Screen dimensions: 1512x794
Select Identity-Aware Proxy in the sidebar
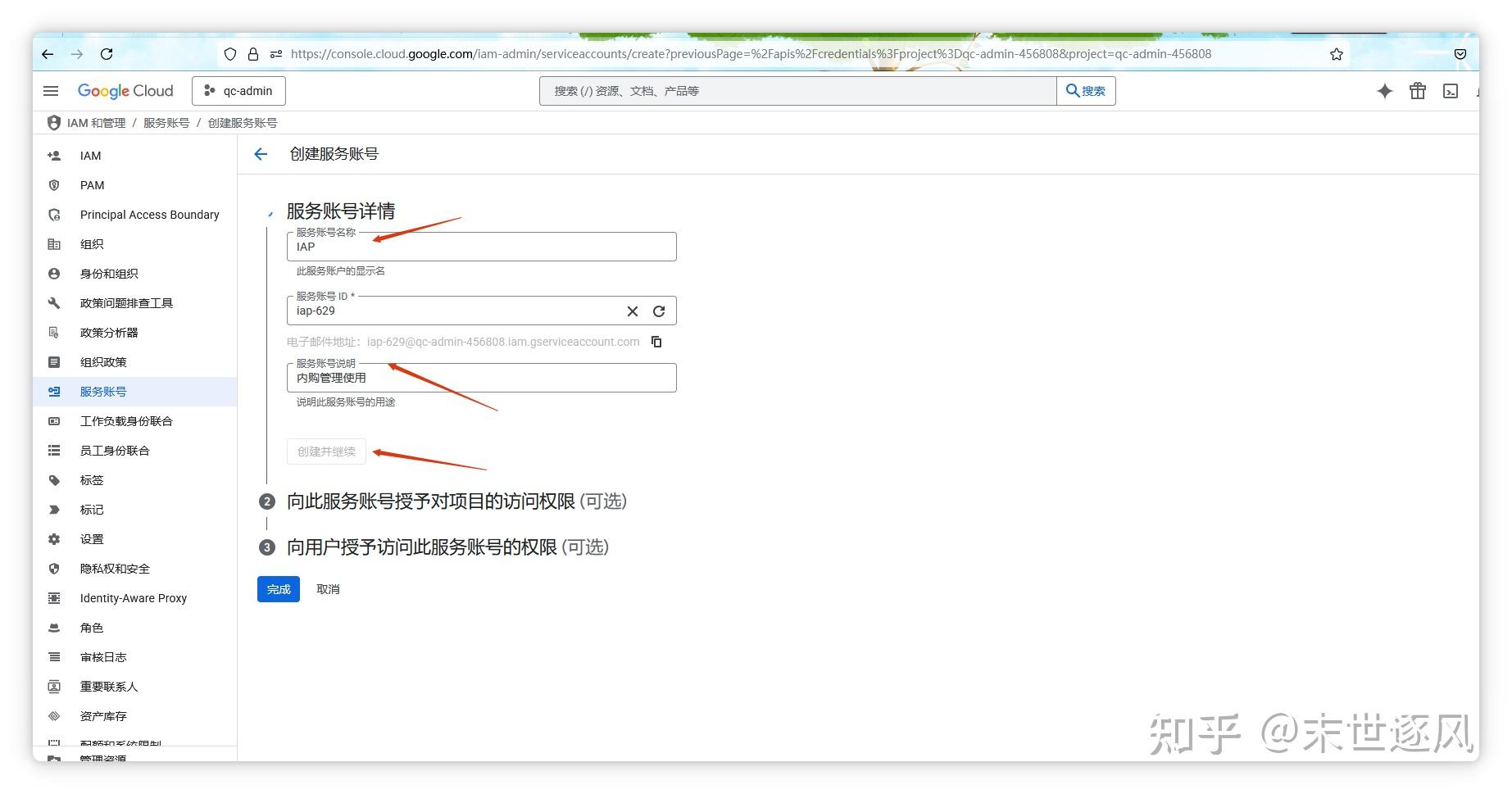click(x=133, y=598)
